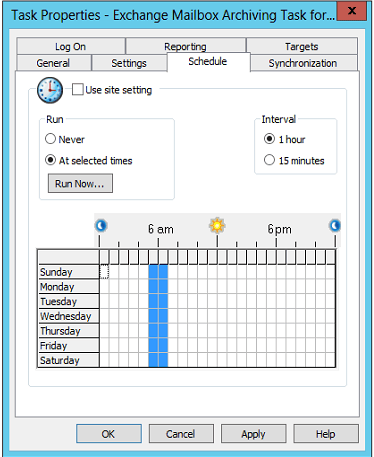Click the noon sun icon
The width and height of the screenshot is (374, 457).
[x=217, y=226]
